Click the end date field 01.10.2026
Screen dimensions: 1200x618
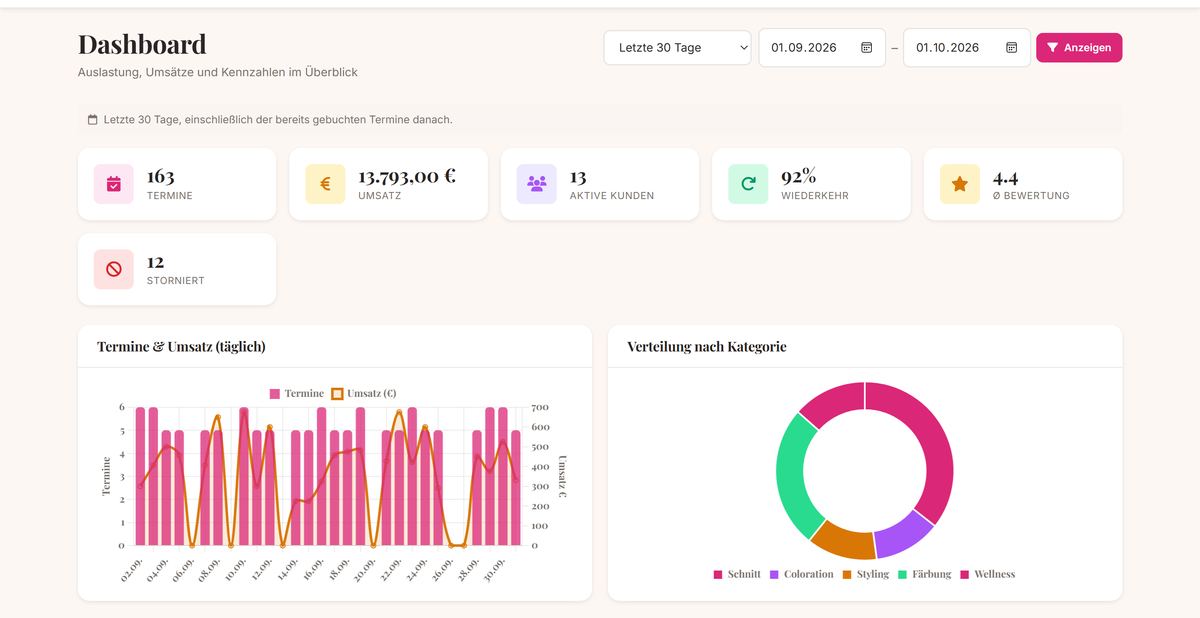[966, 47]
